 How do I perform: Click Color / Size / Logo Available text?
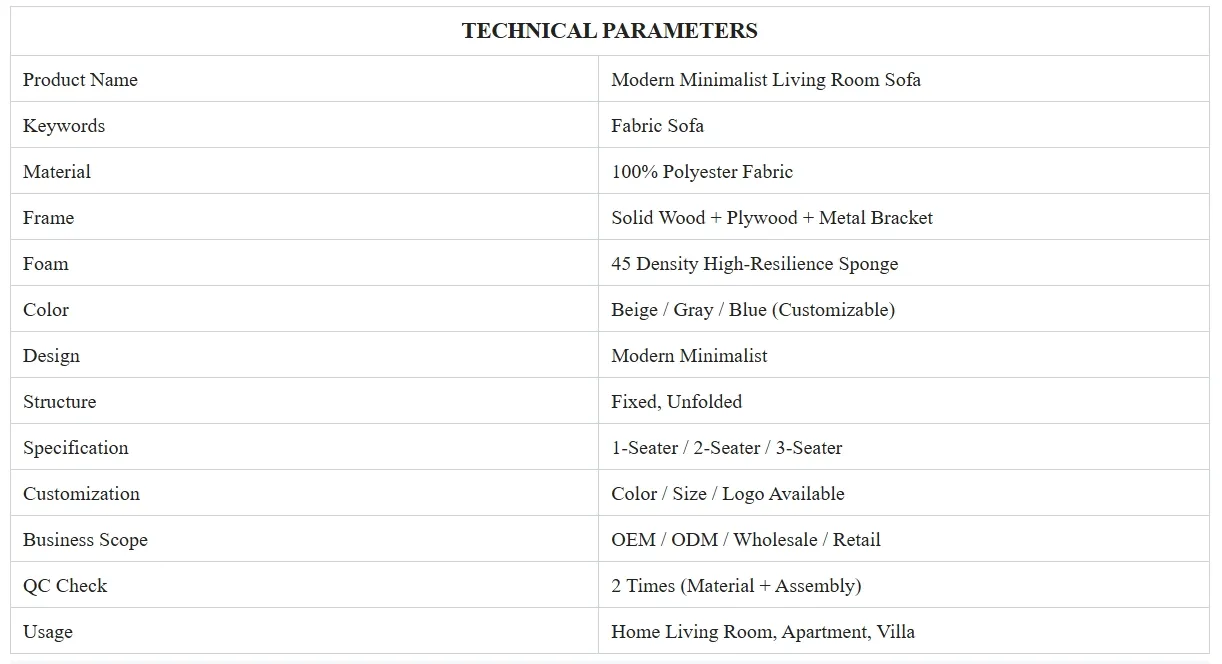pyautogui.click(x=727, y=494)
